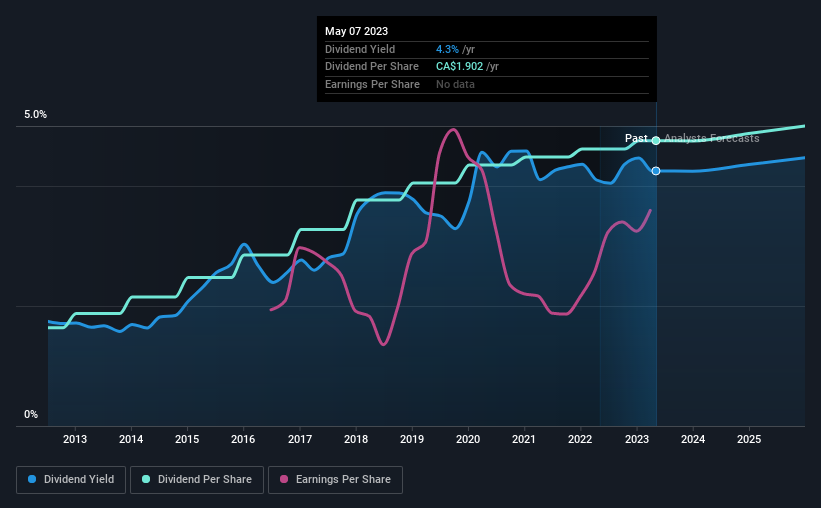The height and width of the screenshot is (508, 821).
Task: Click the 5.0% y-axis label
Action: tap(36, 114)
